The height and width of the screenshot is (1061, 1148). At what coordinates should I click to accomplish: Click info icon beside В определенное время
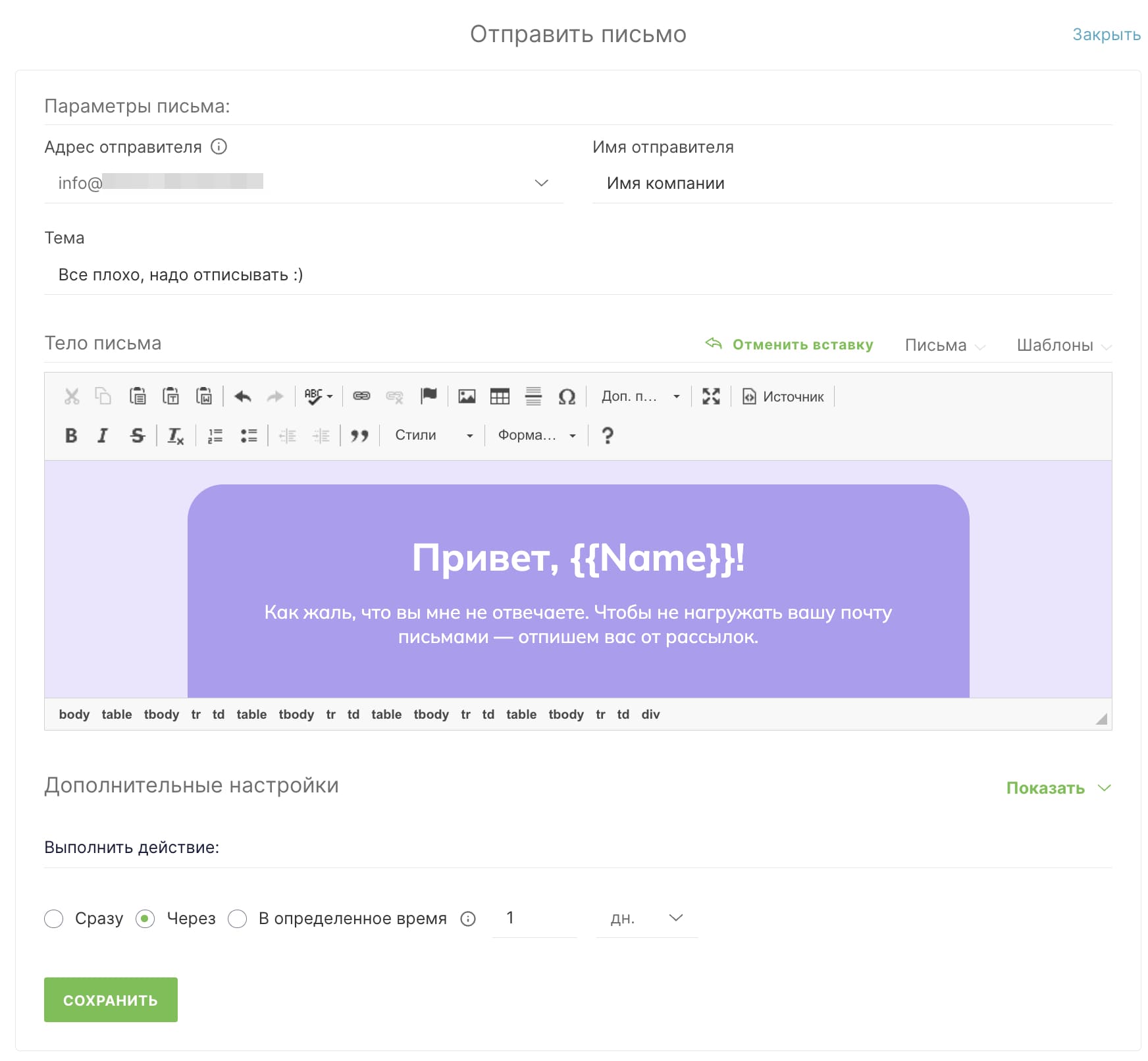pos(468,918)
